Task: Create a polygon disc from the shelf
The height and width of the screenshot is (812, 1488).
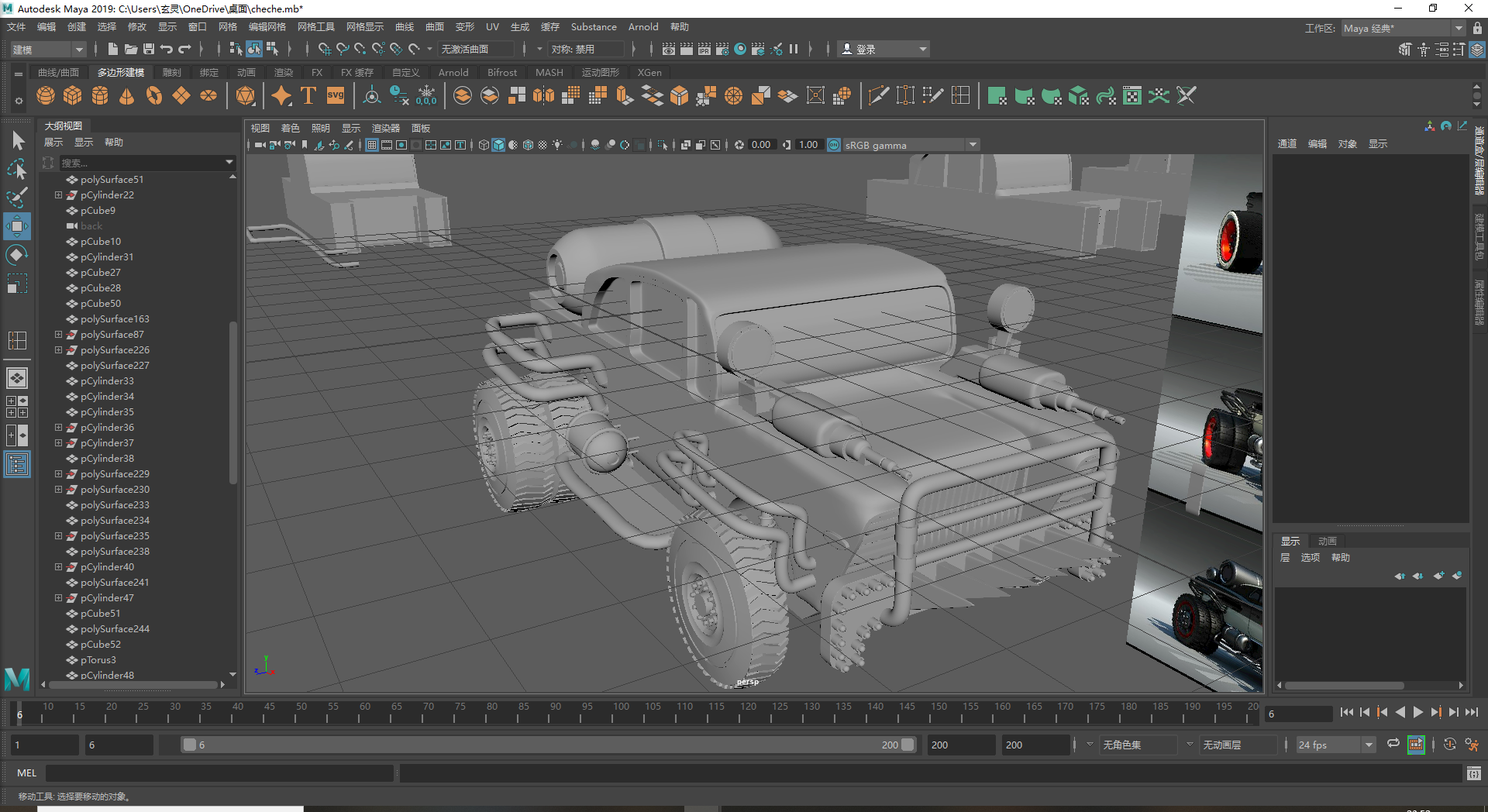Action: click(208, 95)
